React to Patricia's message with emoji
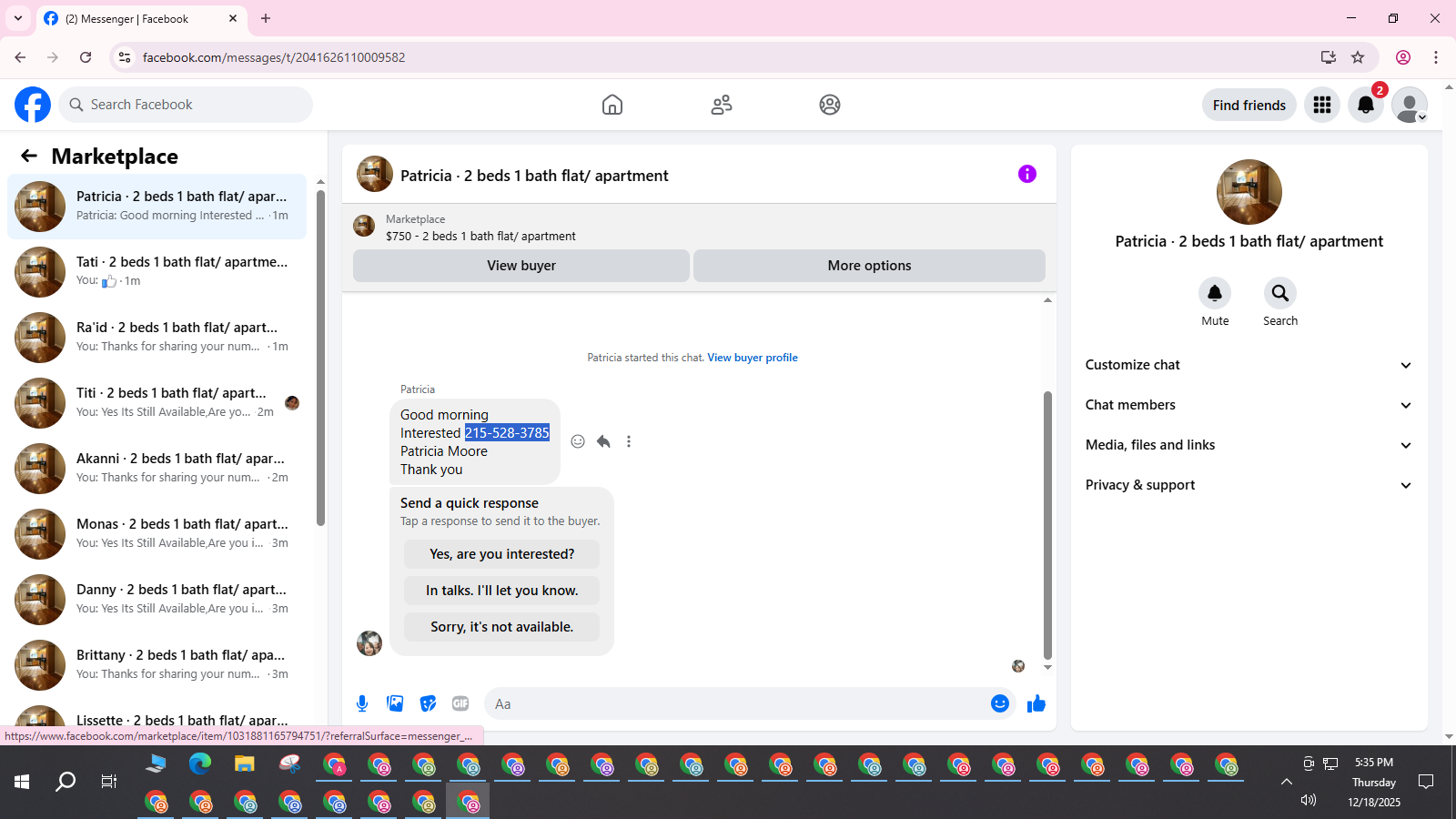This screenshot has height=819, width=1456. pyautogui.click(x=578, y=441)
